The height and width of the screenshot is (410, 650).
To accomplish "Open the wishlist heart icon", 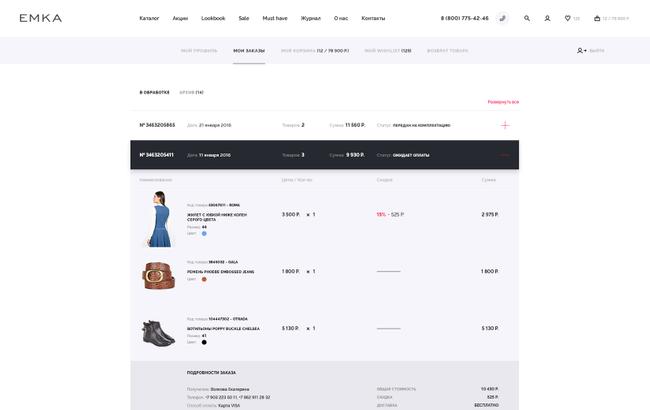I will point(568,18).
